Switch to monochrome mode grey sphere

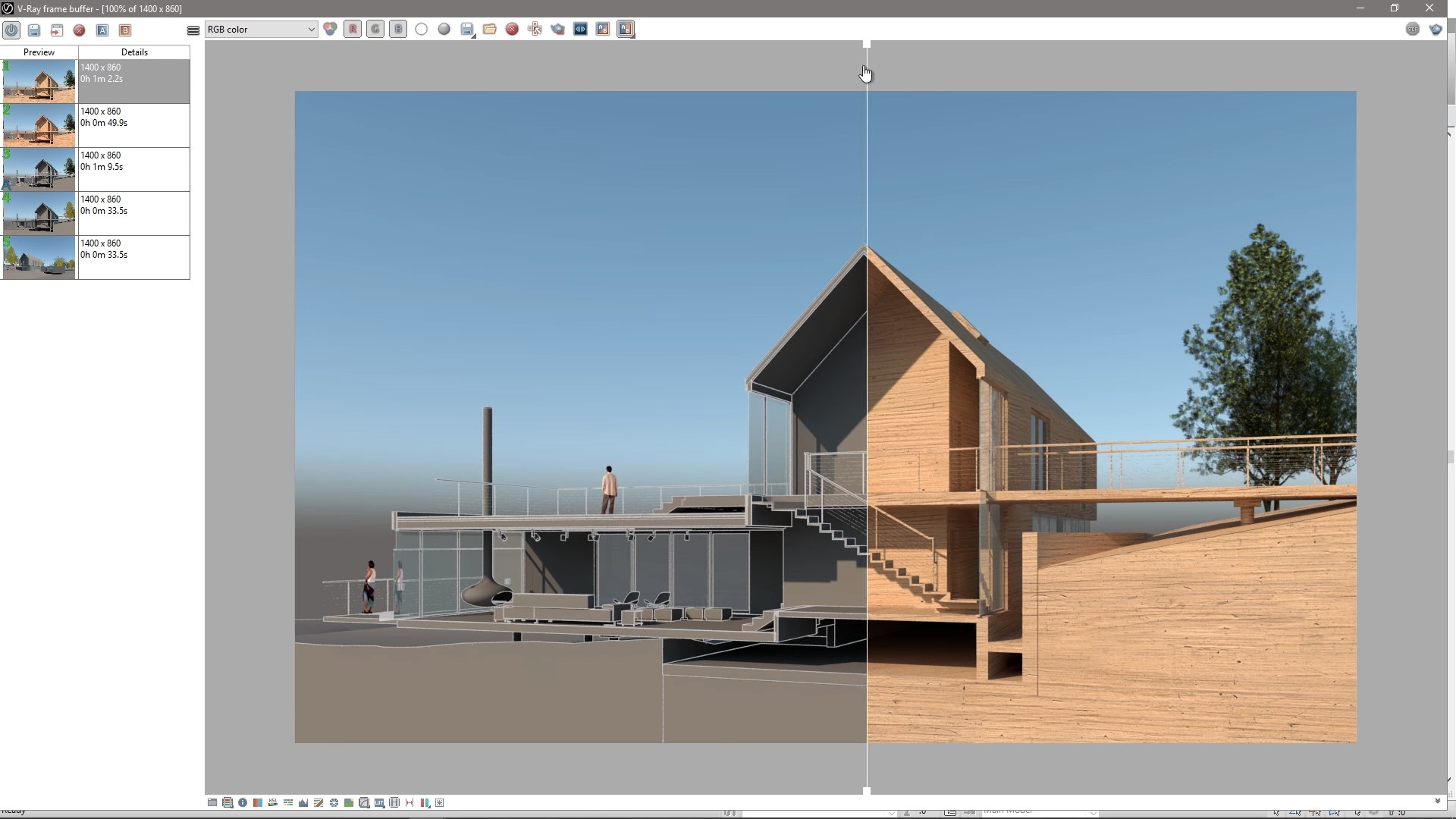444,30
